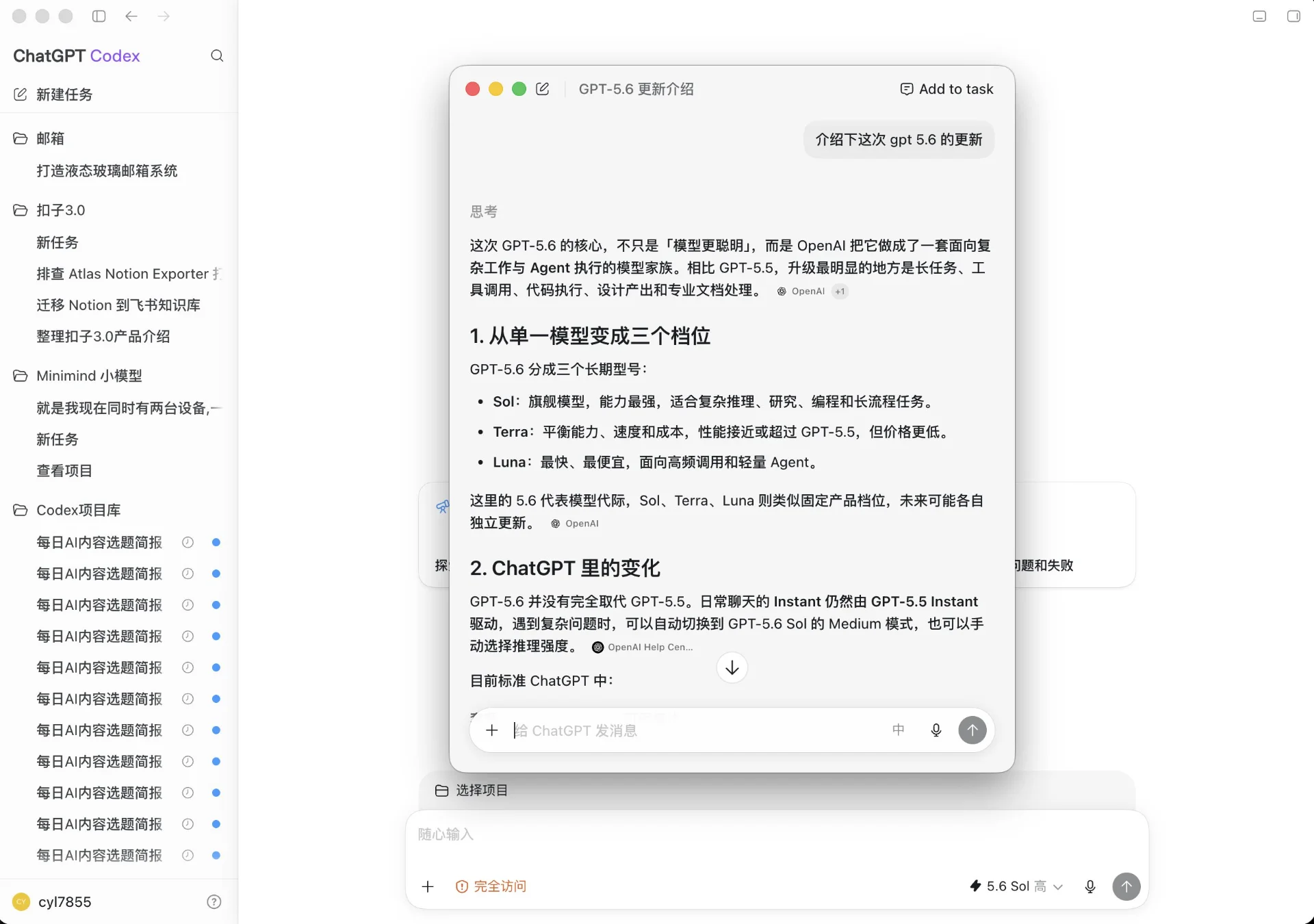This screenshot has width=1314, height=924.
Task: Click the Luna bullet text
Action: coord(657,462)
